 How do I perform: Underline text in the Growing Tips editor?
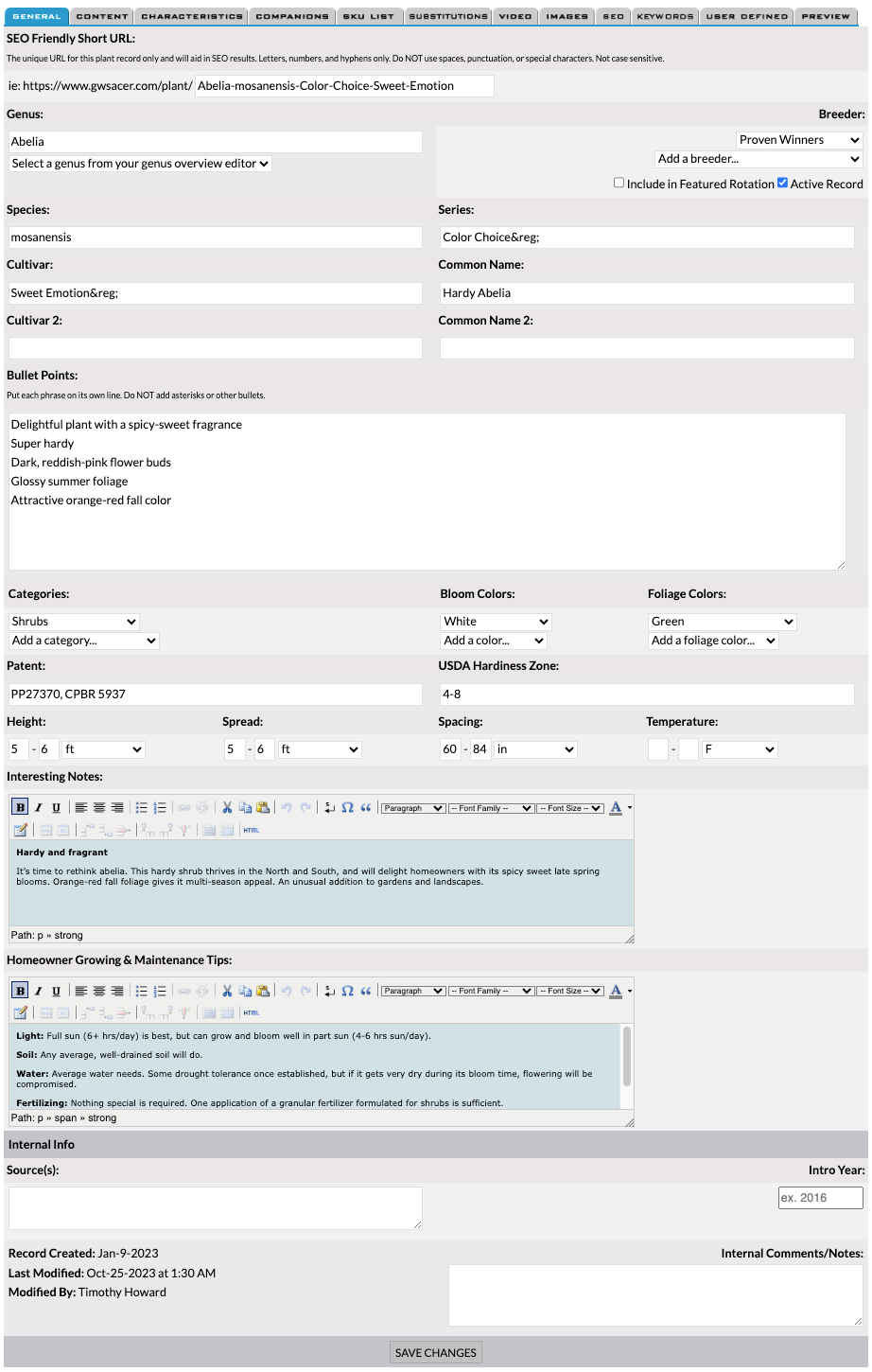point(56,991)
